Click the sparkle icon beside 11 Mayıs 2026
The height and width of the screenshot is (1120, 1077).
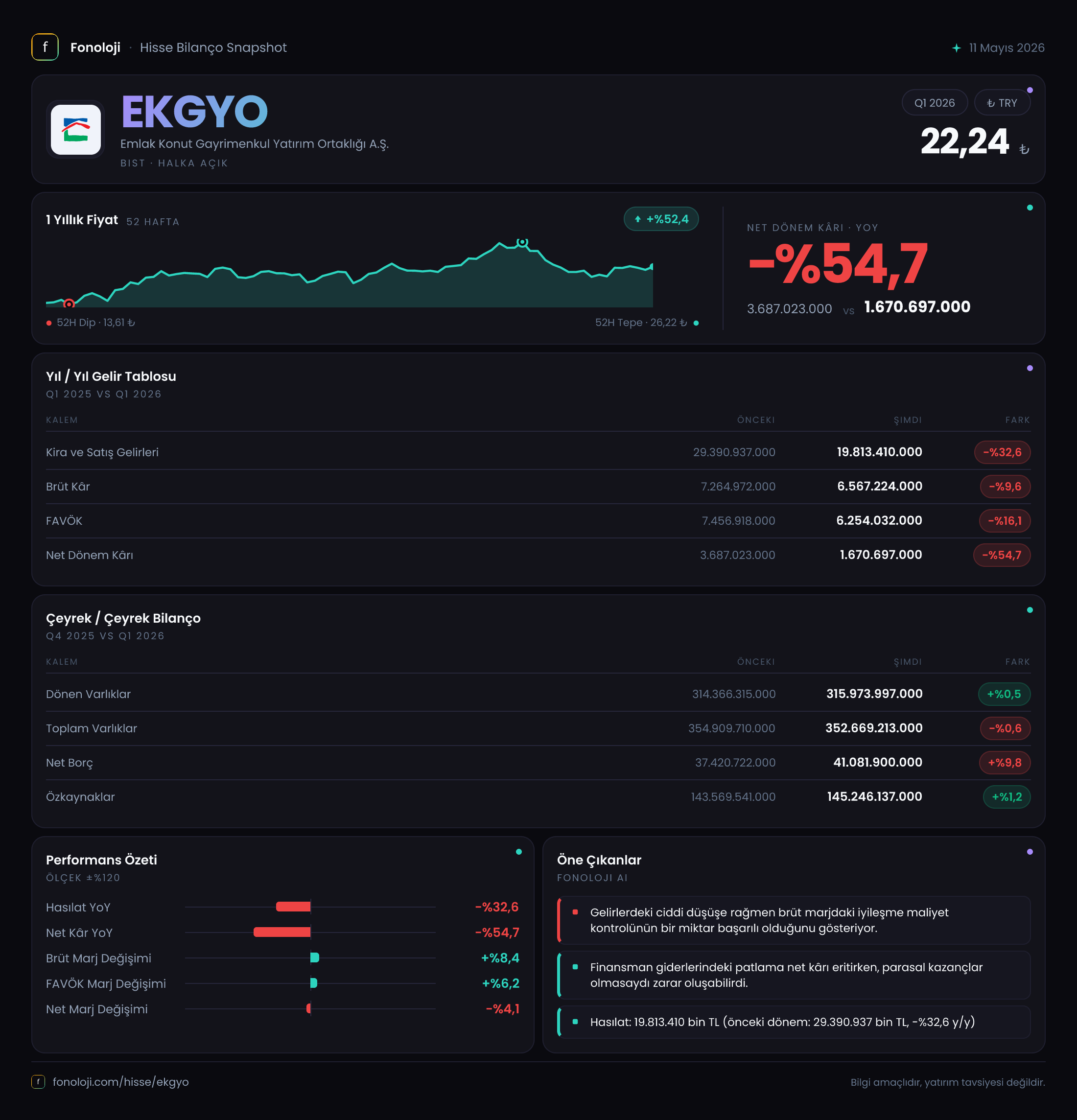[957, 48]
